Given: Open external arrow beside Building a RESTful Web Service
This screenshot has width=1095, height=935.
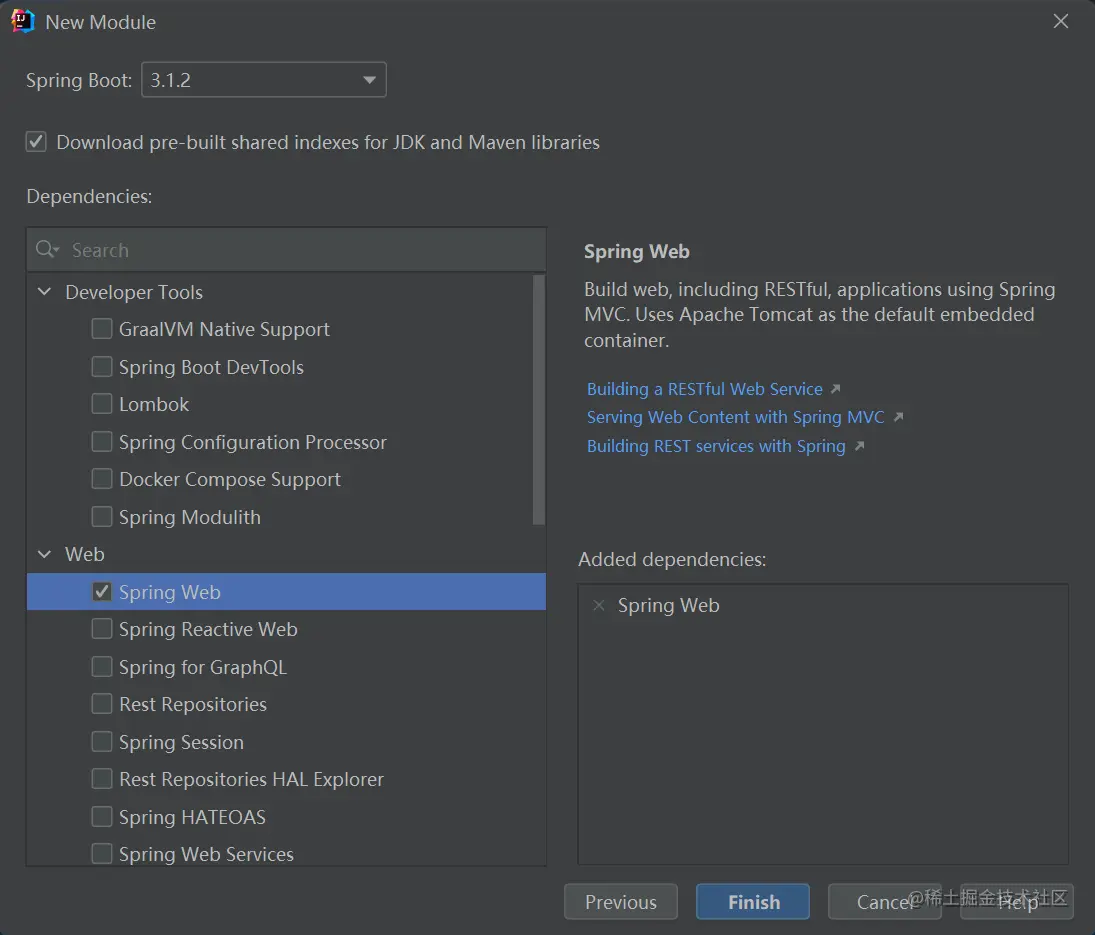Looking at the screenshot, I should (835, 389).
